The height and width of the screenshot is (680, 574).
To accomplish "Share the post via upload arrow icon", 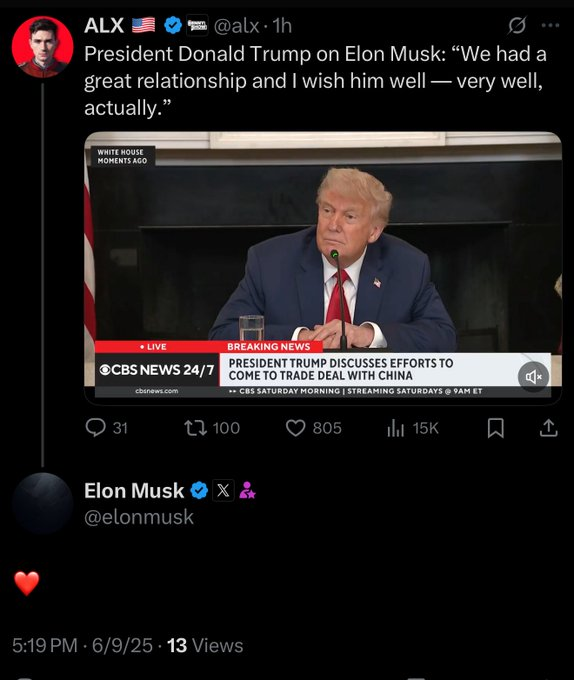I will pos(548,428).
